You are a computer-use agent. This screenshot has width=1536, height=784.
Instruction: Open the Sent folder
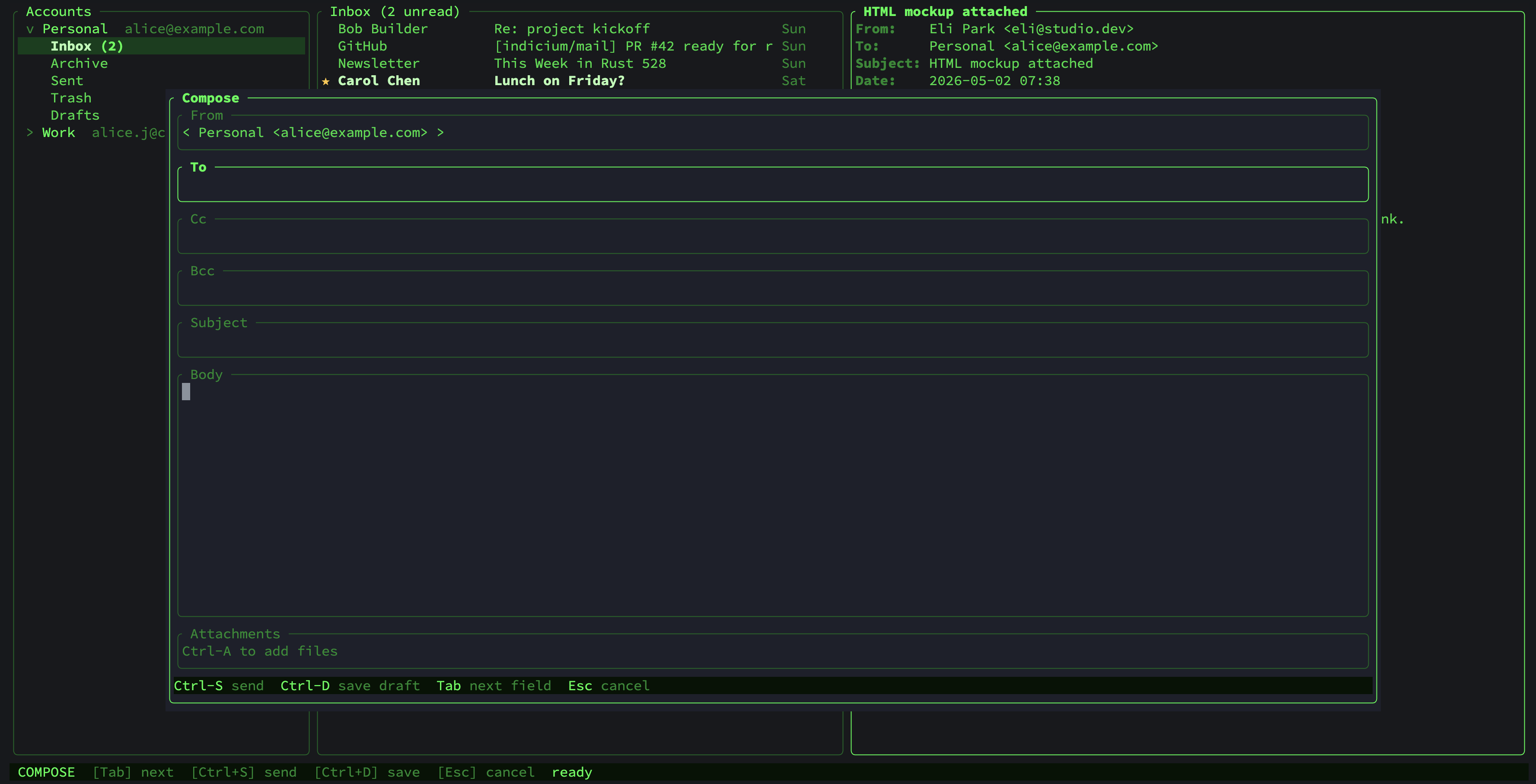pos(67,81)
